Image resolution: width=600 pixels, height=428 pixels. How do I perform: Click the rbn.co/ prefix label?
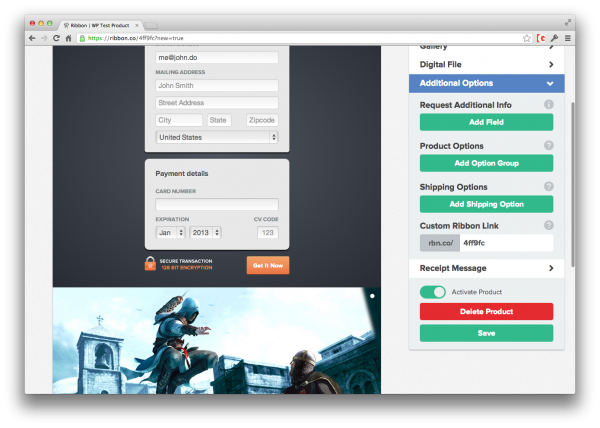point(440,243)
